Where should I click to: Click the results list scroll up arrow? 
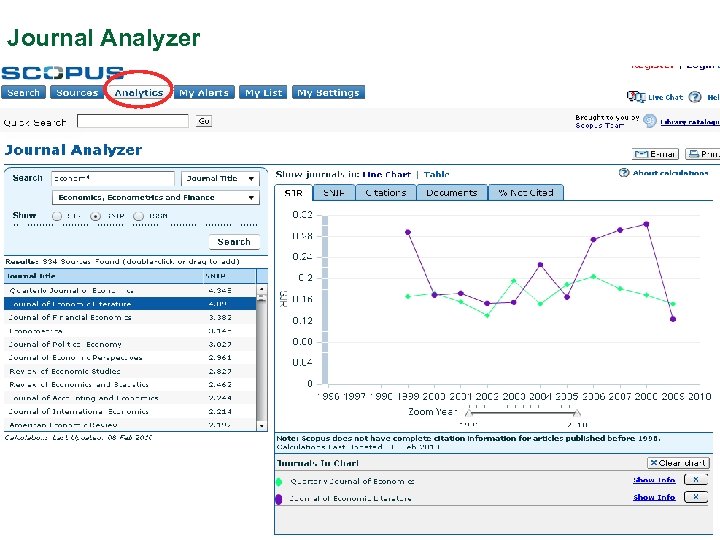pyautogui.click(x=261, y=289)
